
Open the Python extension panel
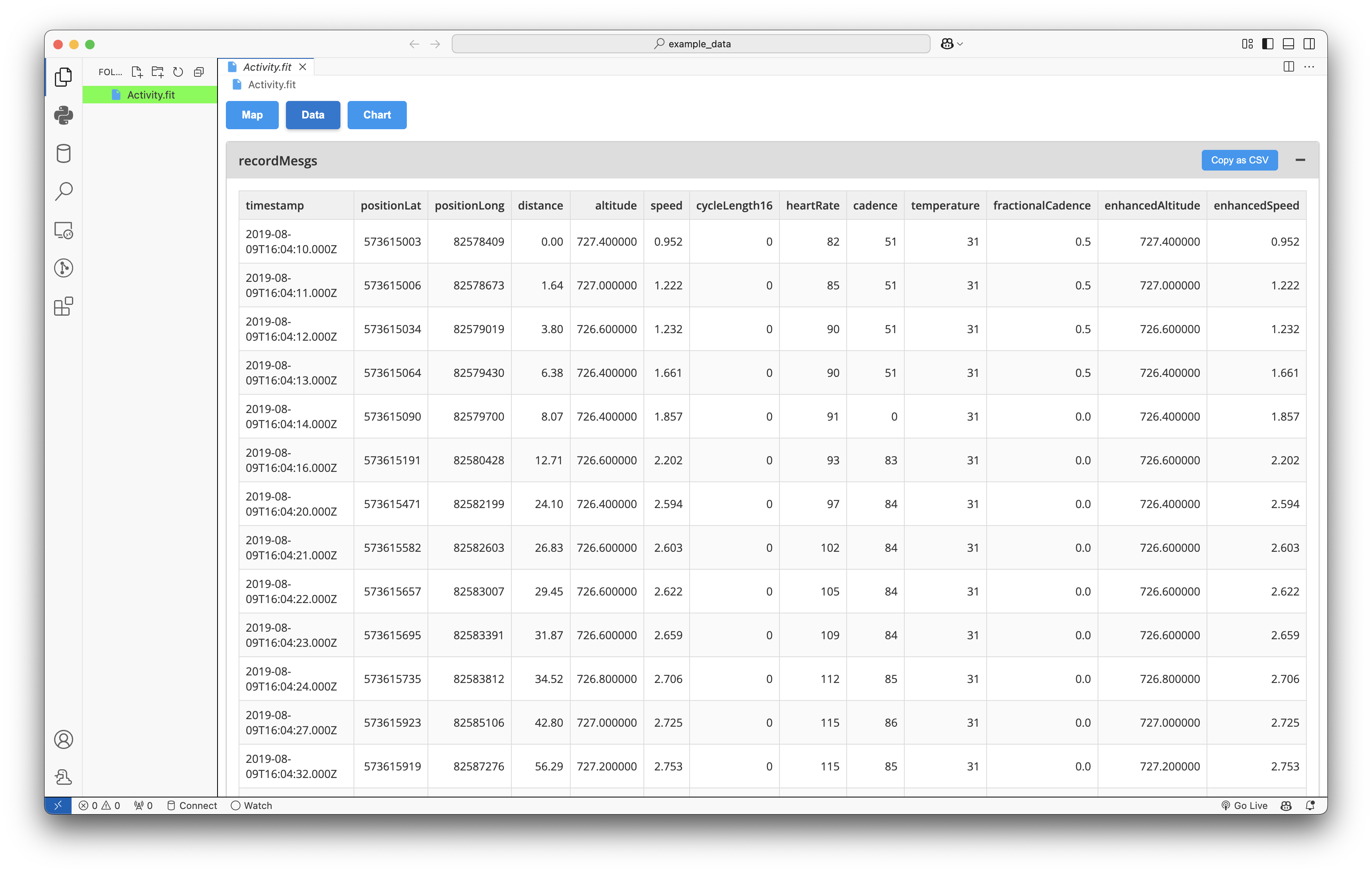(63, 115)
